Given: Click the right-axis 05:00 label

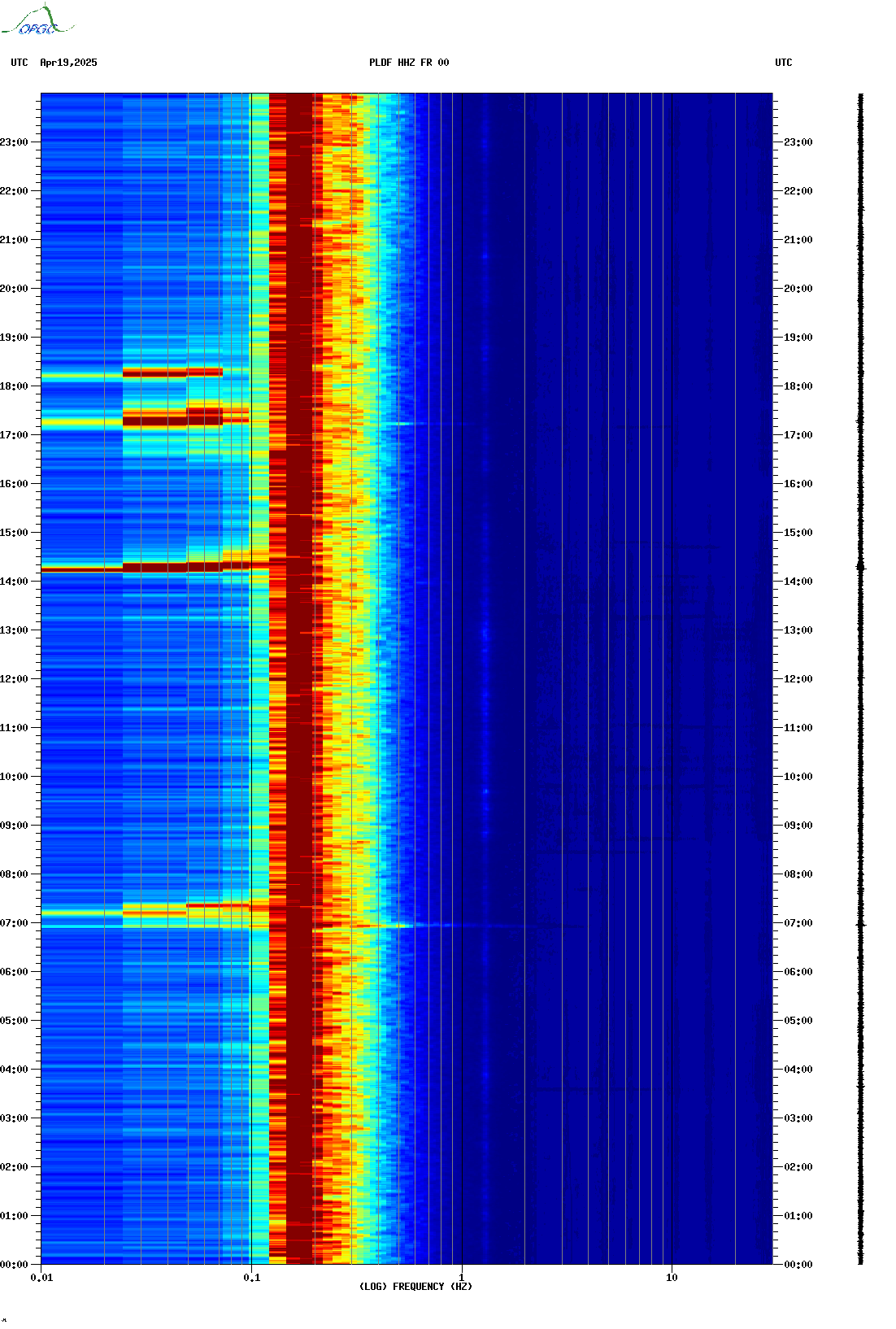Looking at the screenshot, I should 798,1021.
